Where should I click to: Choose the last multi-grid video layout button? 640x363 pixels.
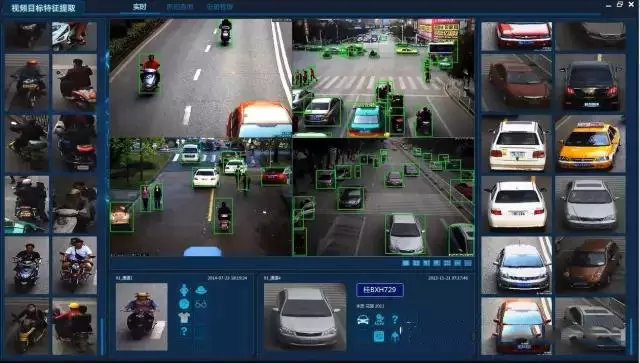pyautogui.click(x=468, y=263)
